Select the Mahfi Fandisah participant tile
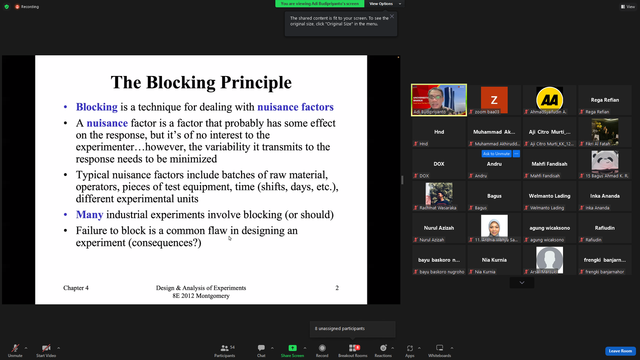640x360 pixels. (549, 164)
